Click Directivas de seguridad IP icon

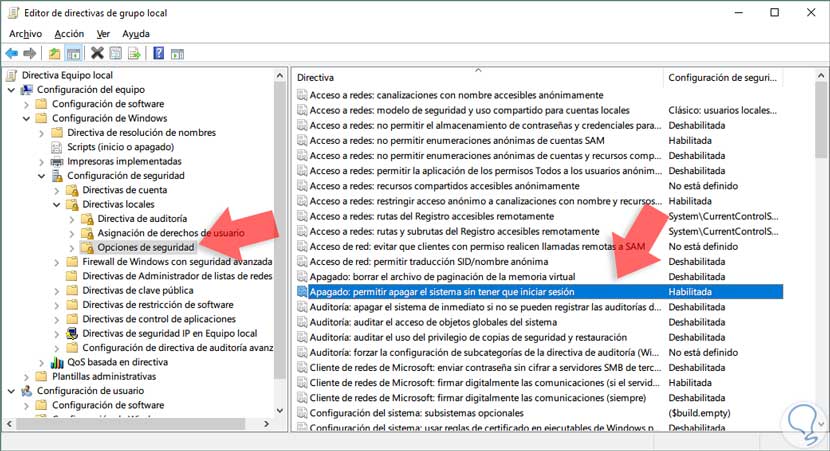(x=72, y=333)
